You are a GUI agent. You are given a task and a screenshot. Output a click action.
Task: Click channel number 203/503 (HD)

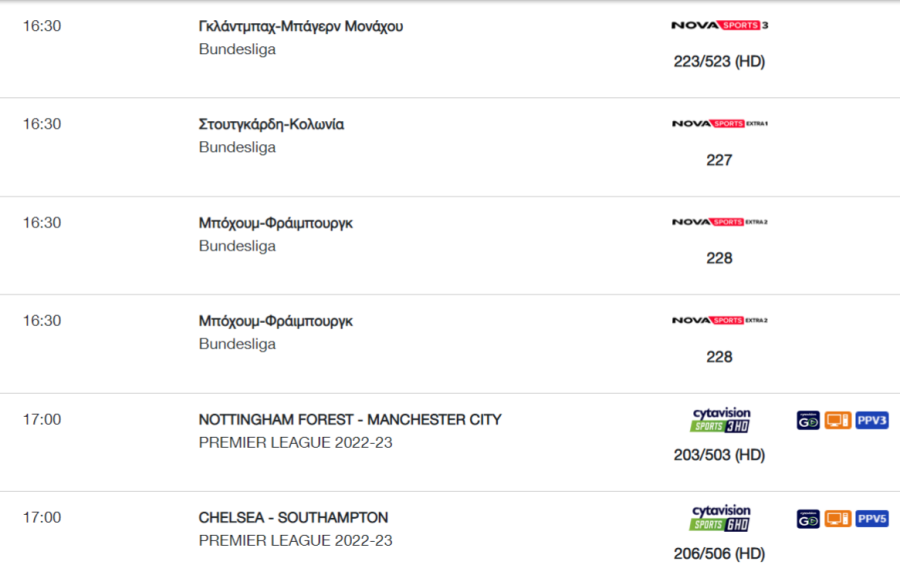[719, 455]
